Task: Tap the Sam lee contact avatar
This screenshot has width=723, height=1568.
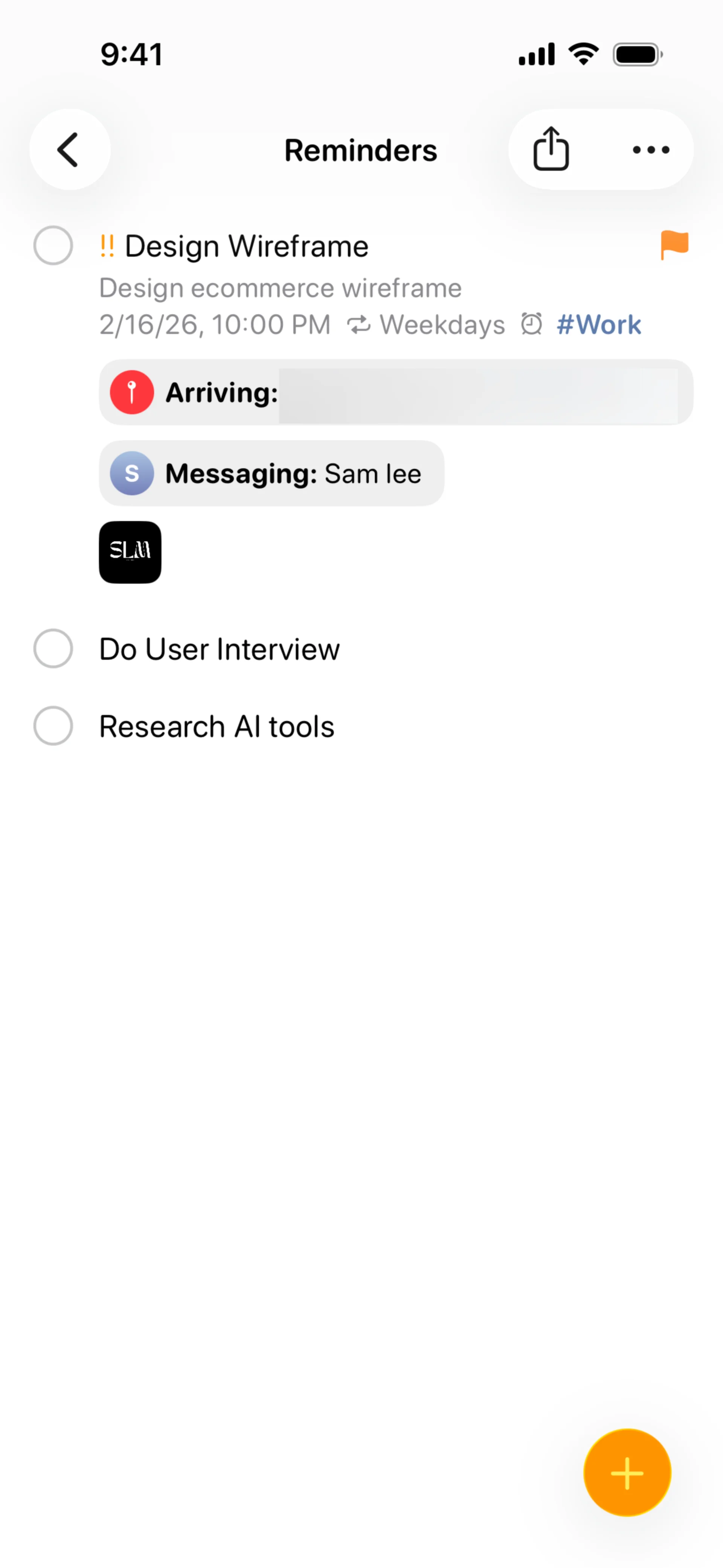Action: [x=131, y=473]
